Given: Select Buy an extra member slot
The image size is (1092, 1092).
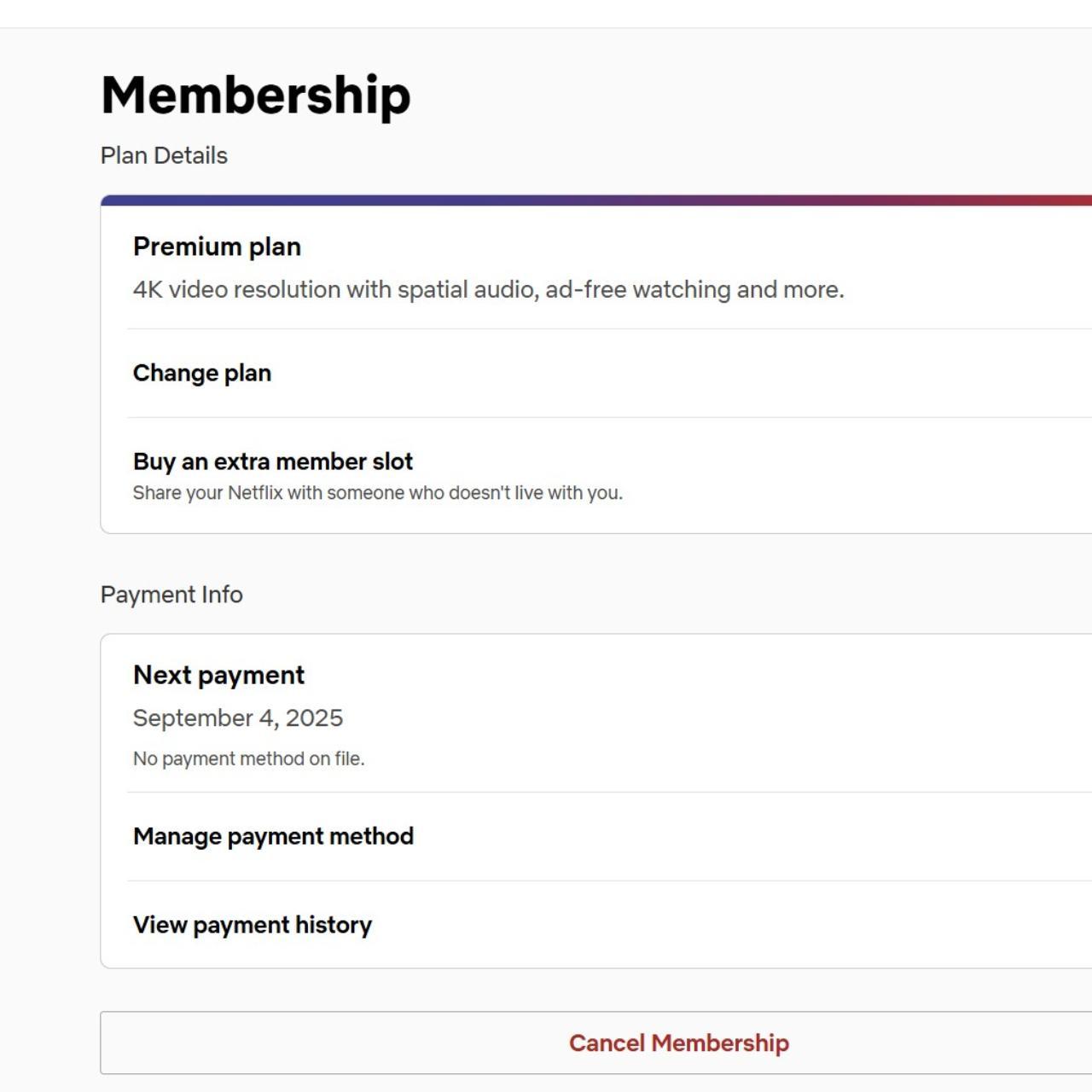Looking at the screenshot, I should (272, 461).
